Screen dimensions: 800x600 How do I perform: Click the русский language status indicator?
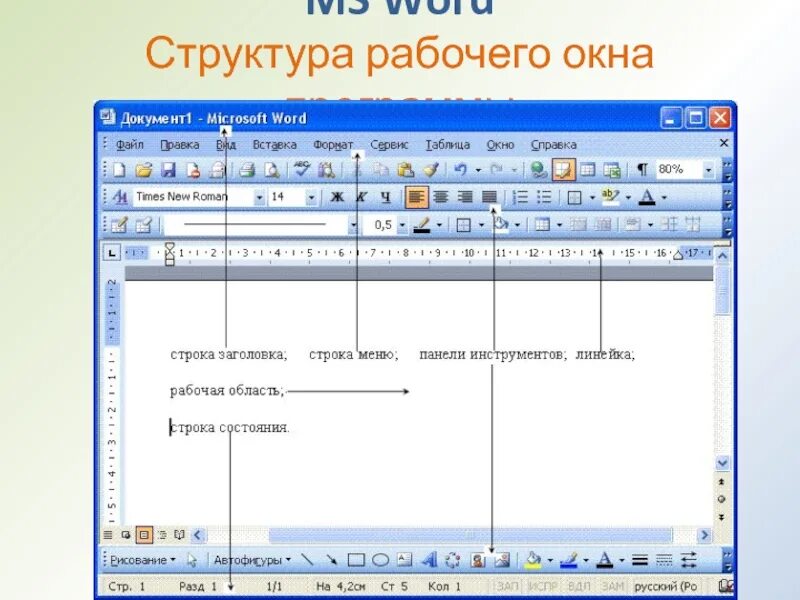click(x=665, y=586)
